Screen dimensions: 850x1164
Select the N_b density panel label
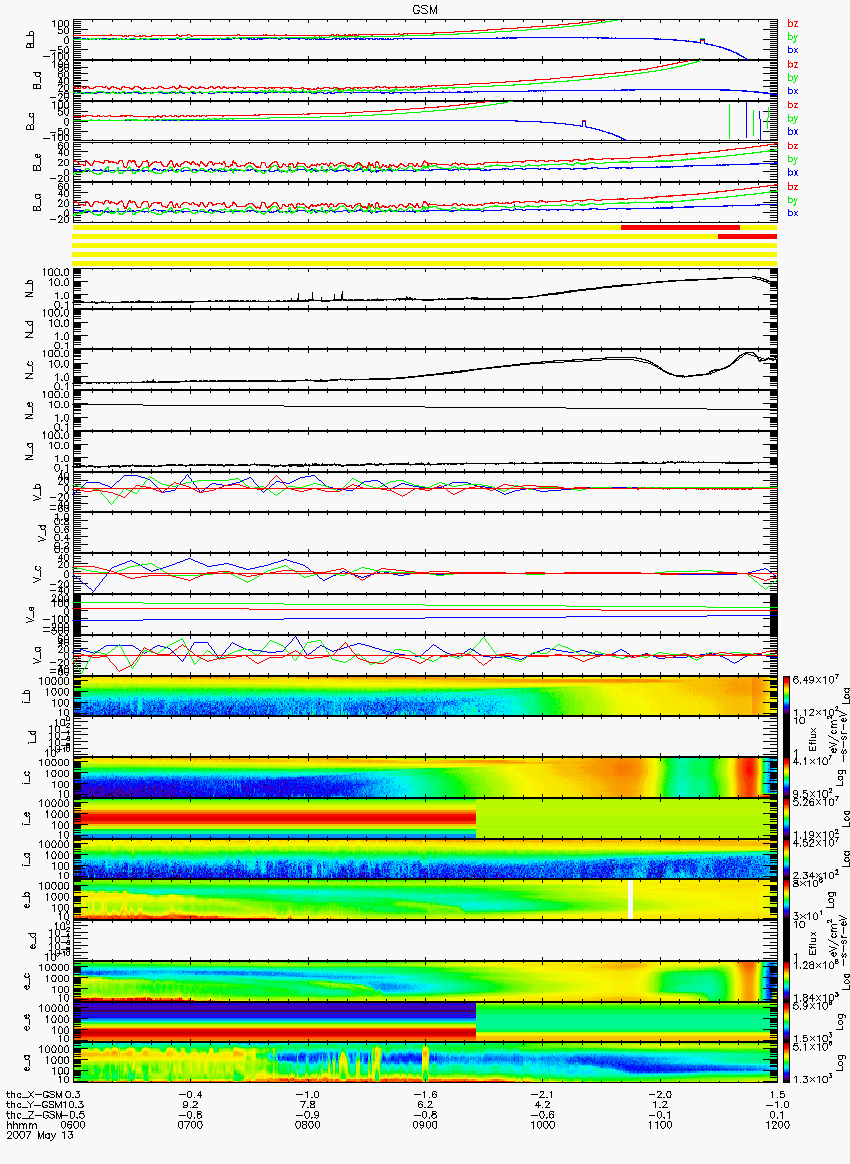[30, 288]
